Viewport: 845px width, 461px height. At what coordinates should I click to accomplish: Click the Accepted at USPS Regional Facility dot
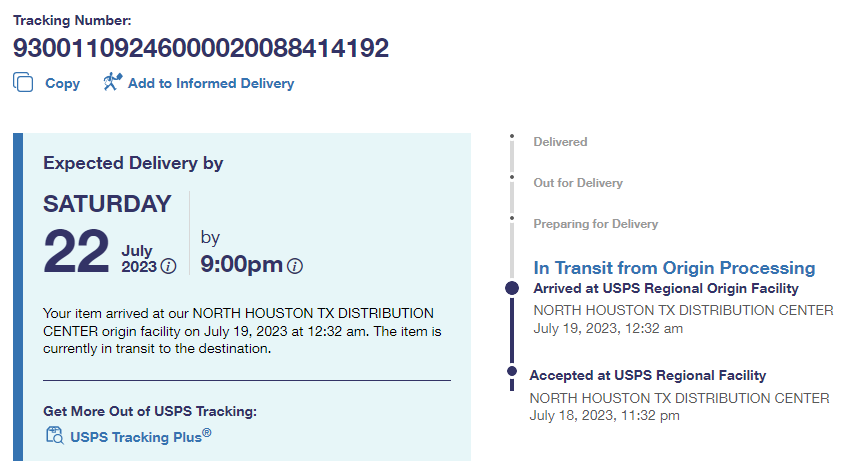[x=512, y=376]
